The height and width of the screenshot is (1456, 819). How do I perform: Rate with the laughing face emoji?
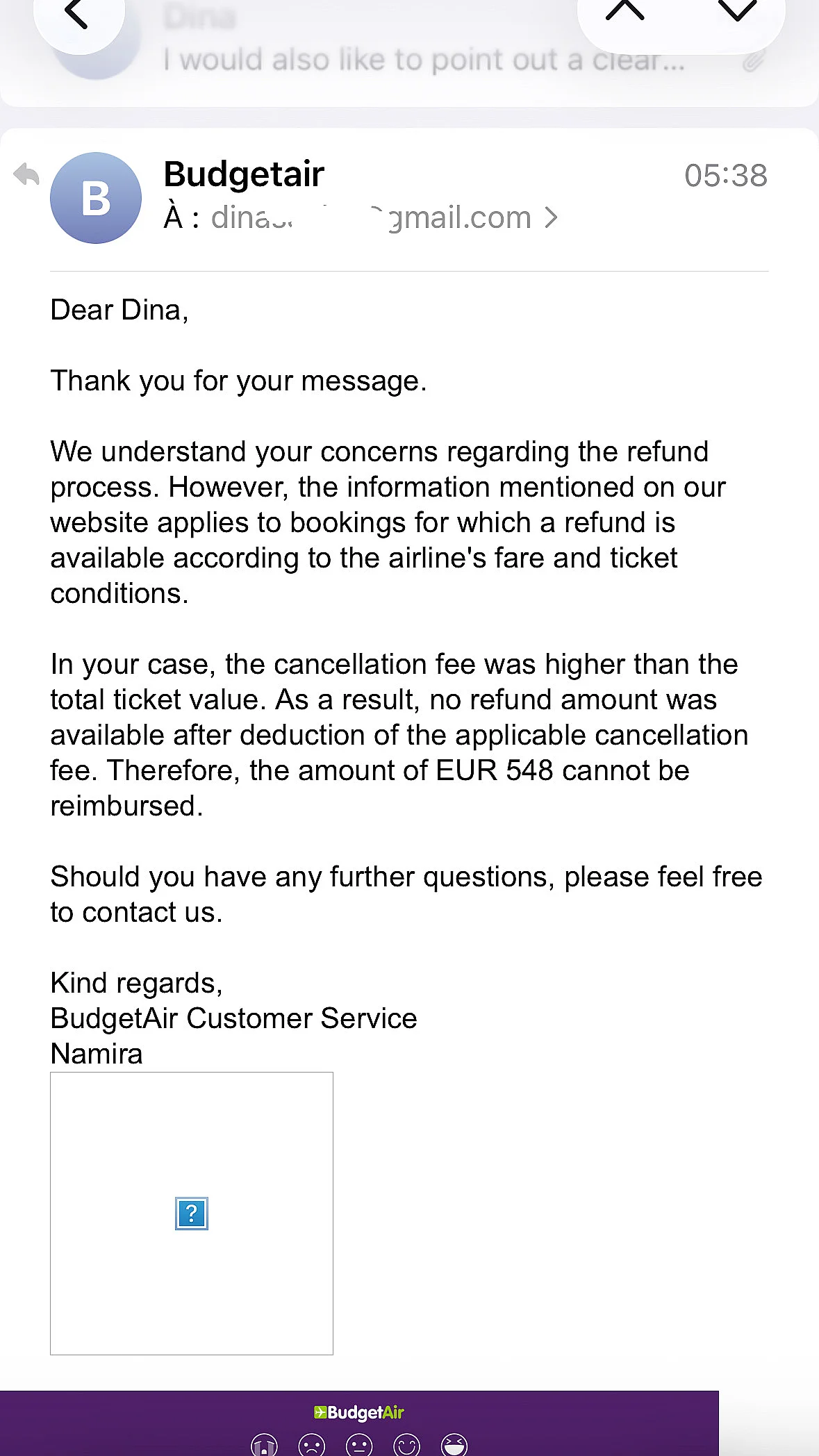(x=454, y=1446)
